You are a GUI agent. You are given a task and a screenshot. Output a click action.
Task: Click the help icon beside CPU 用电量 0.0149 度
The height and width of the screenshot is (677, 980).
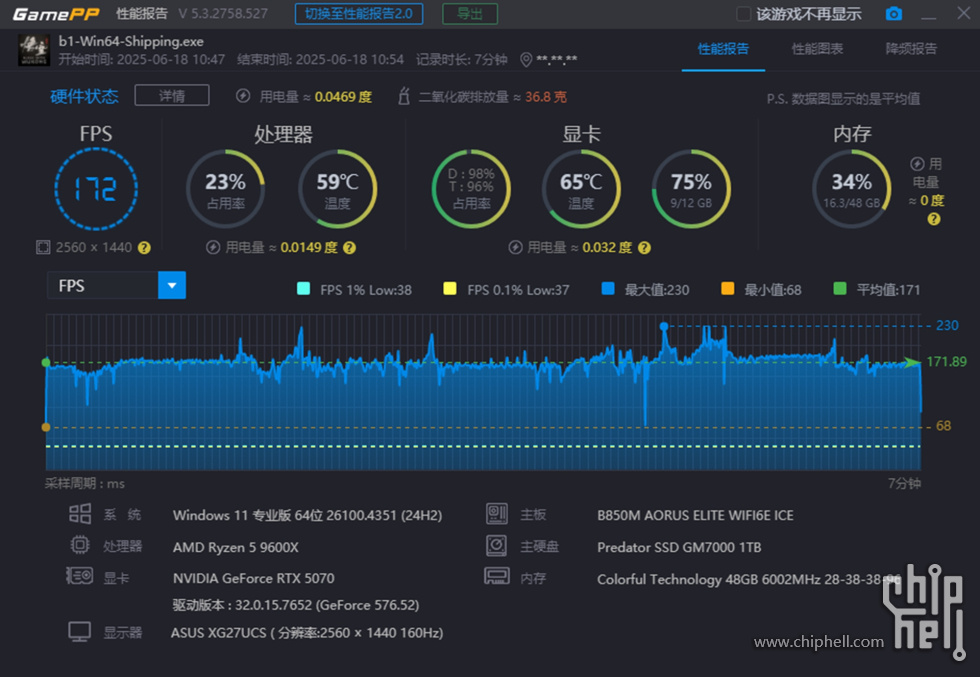tap(350, 248)
